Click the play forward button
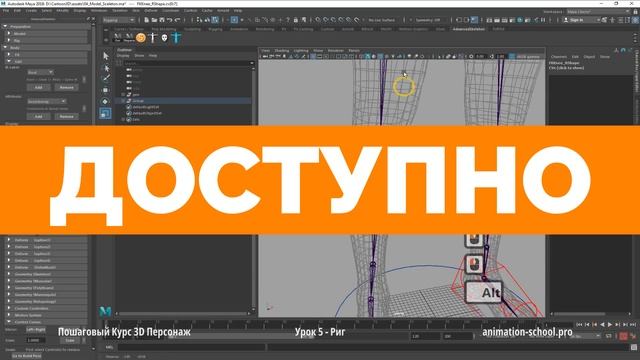 tap(610, 324)
